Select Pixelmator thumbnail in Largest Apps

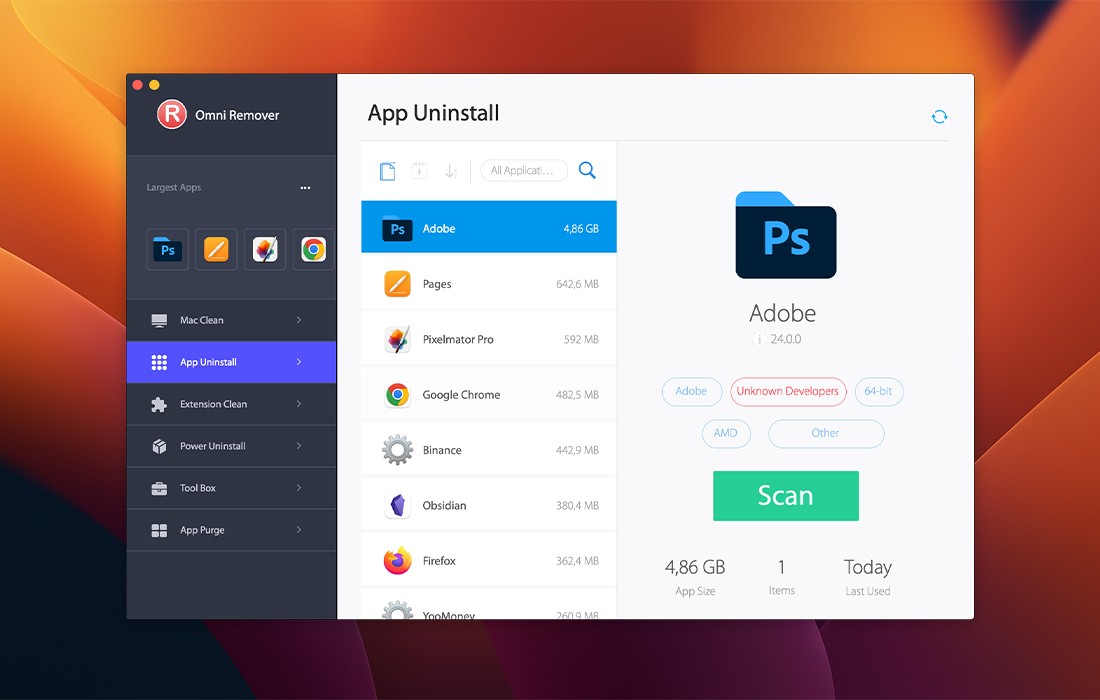pos(265,249)
